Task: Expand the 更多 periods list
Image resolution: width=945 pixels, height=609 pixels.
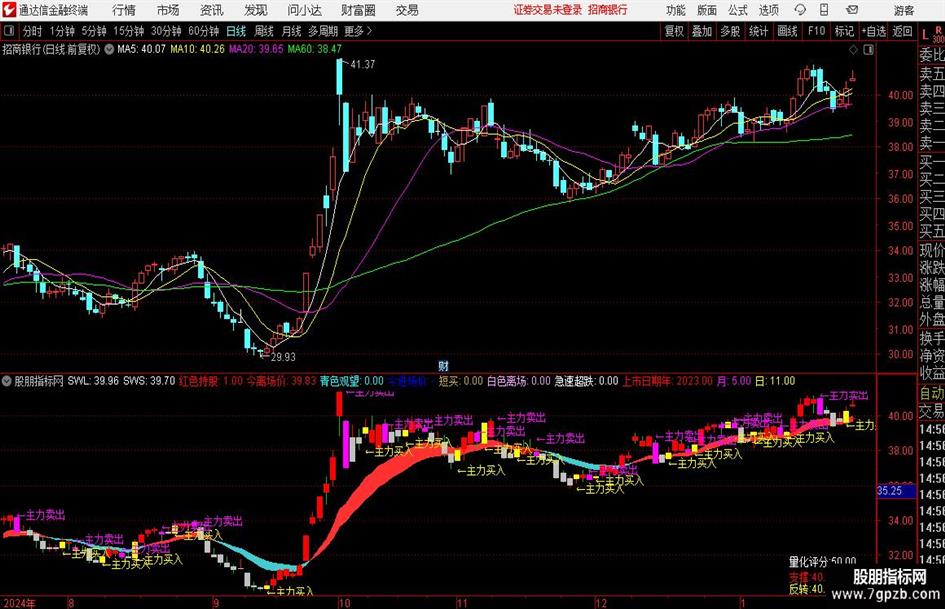Action: pyautogui.click(x=358, y=31)
